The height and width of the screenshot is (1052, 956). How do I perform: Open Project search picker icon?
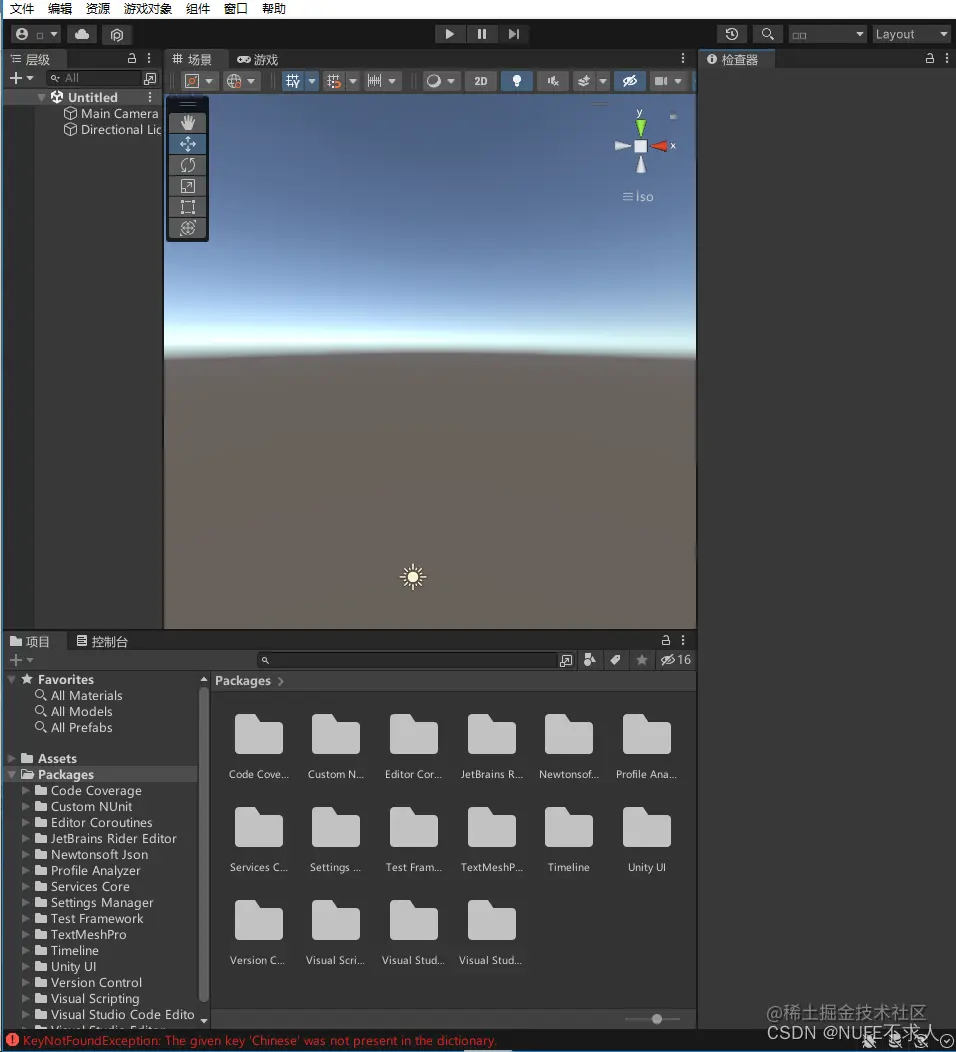(x=566, y=661)
